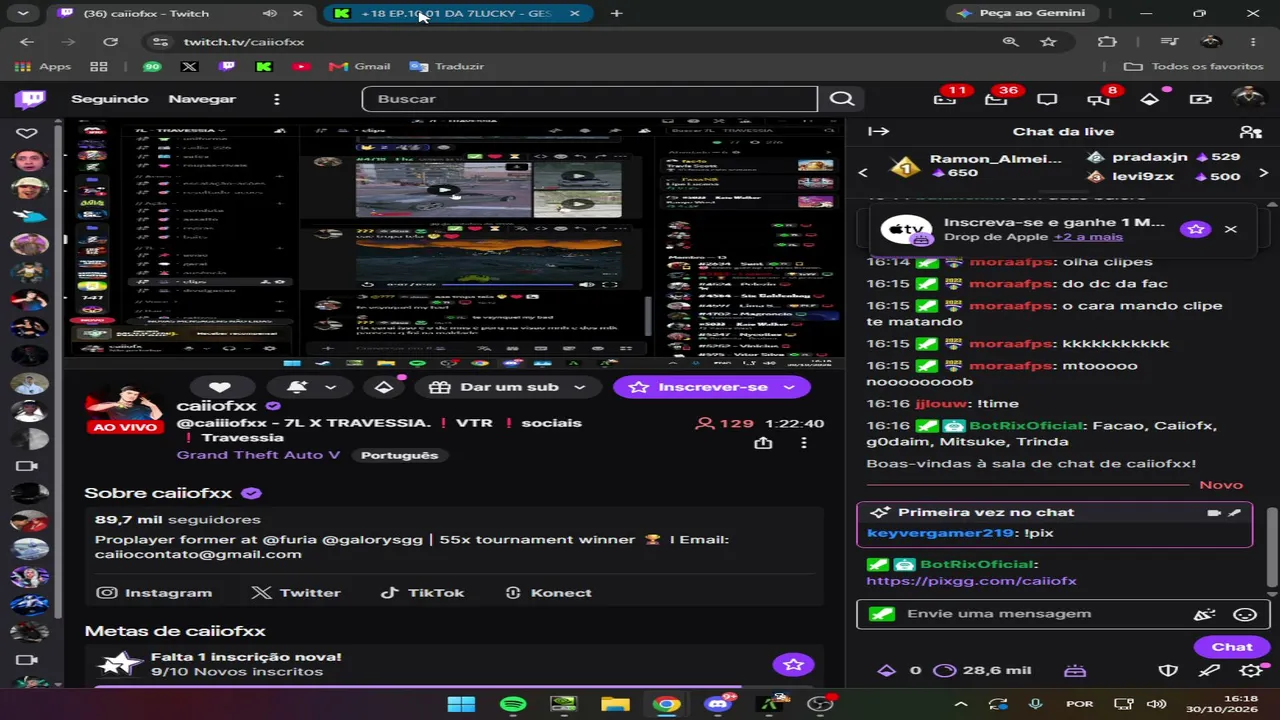This screenshot has width=1280, height=720.
Task: Switch to the 7LUCKY browser tab
Action: pos(459,14)
